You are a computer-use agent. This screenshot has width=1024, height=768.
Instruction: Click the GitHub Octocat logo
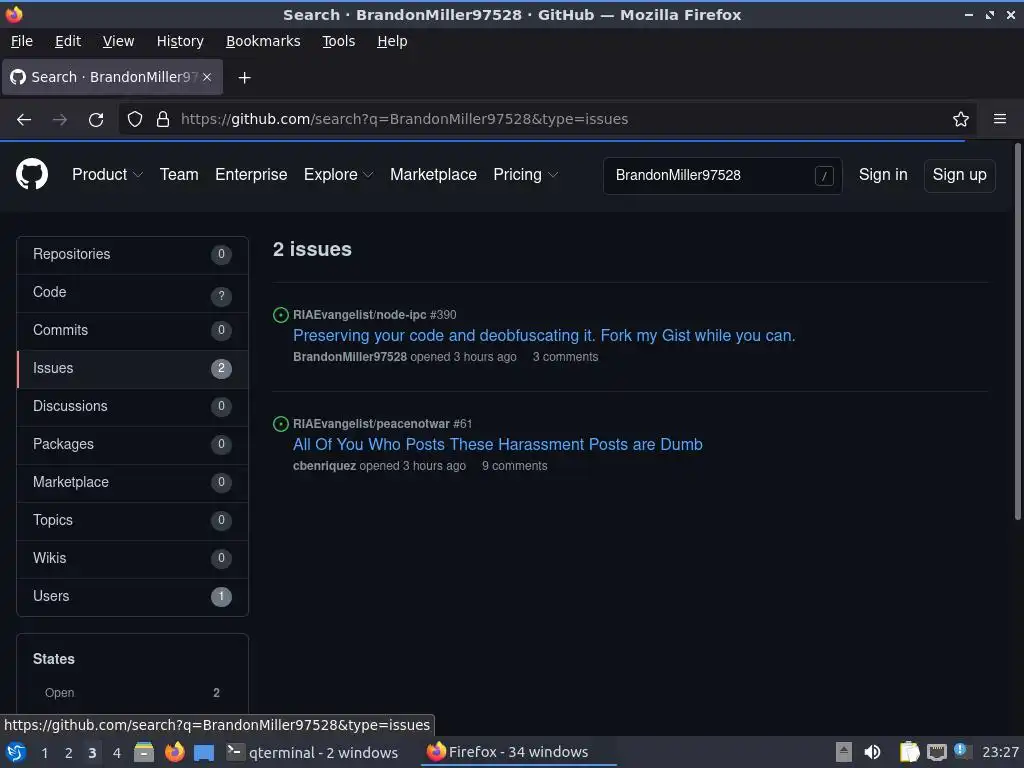click(x=32, y=174)
